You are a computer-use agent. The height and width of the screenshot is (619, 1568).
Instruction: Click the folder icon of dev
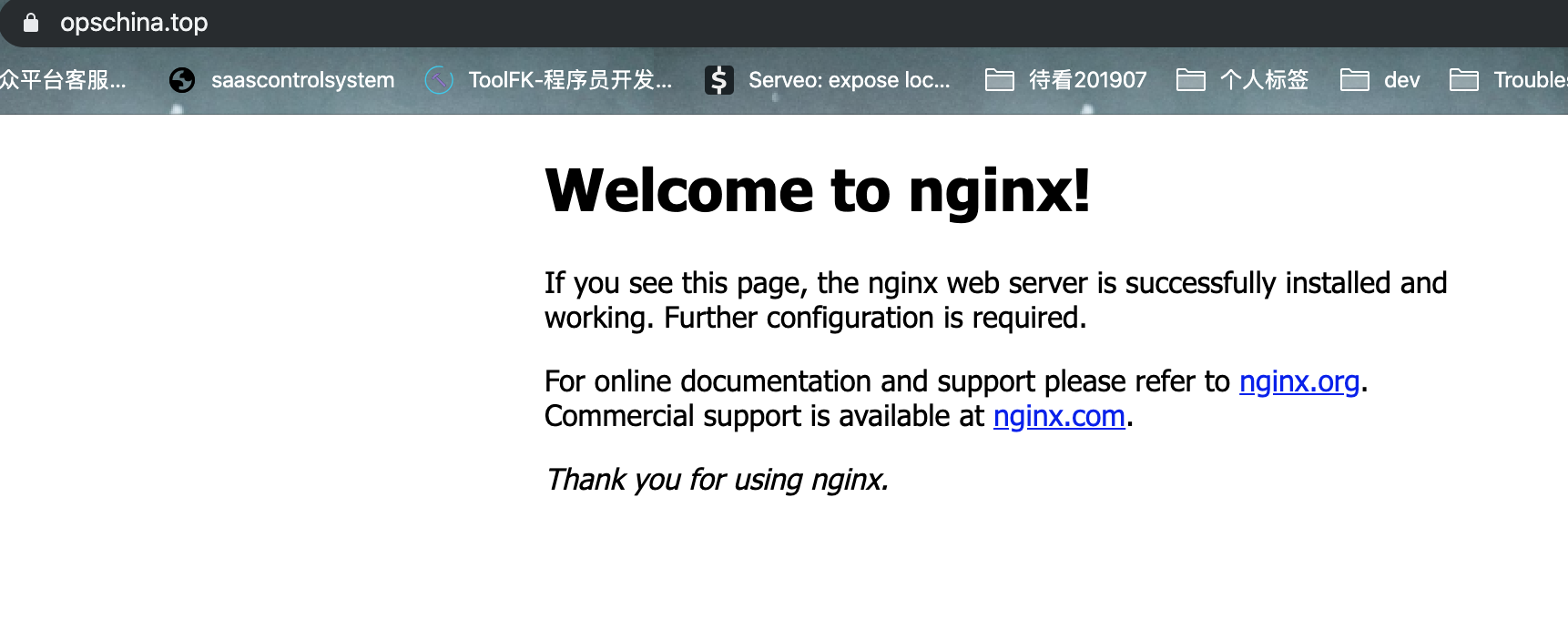pyautogui.click(x=1355, y=80)
